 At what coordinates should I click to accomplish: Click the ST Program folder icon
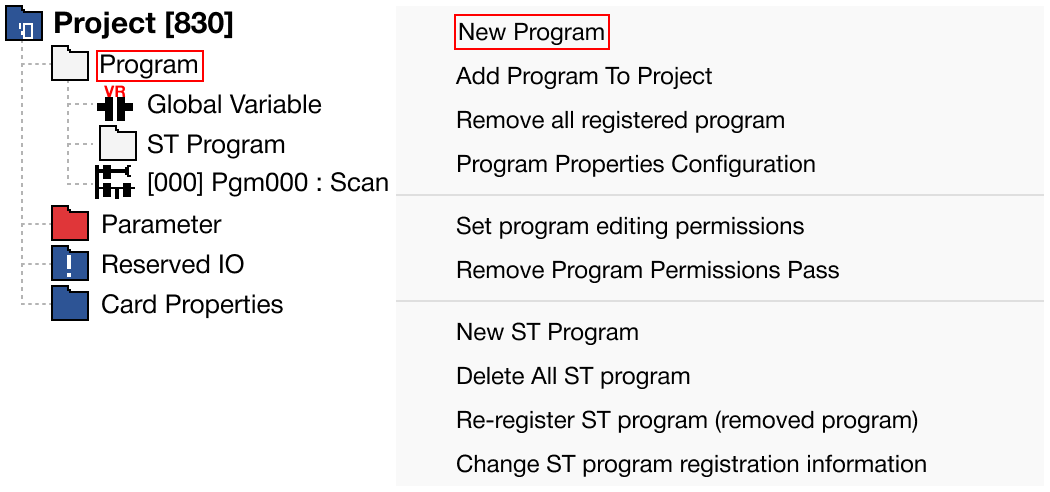pyautogui.click(x=117, y=144)
